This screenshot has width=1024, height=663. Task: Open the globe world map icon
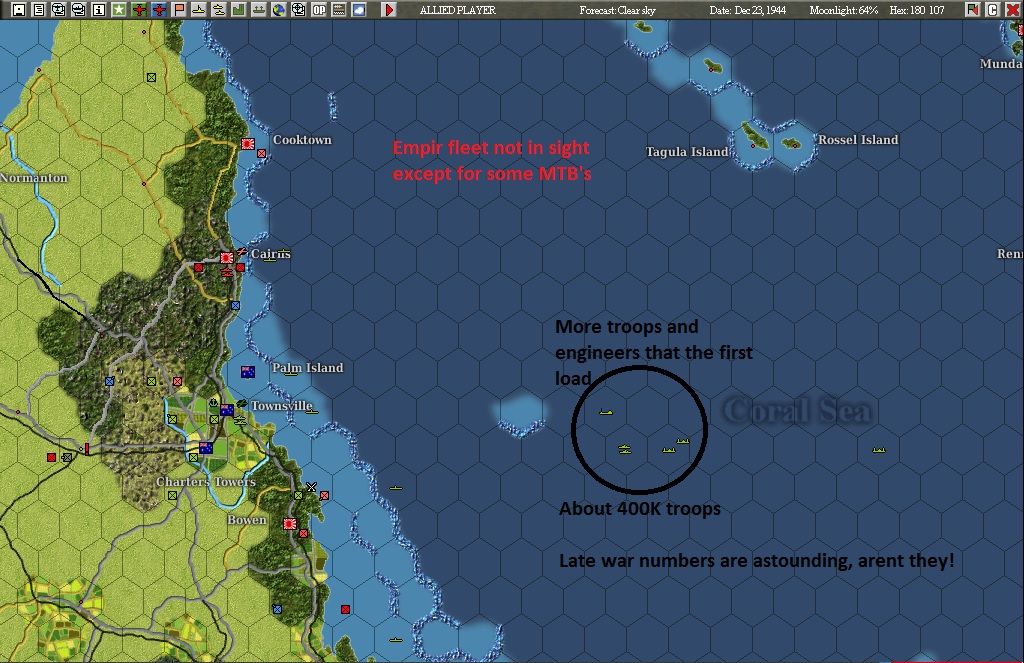[279, 10]
